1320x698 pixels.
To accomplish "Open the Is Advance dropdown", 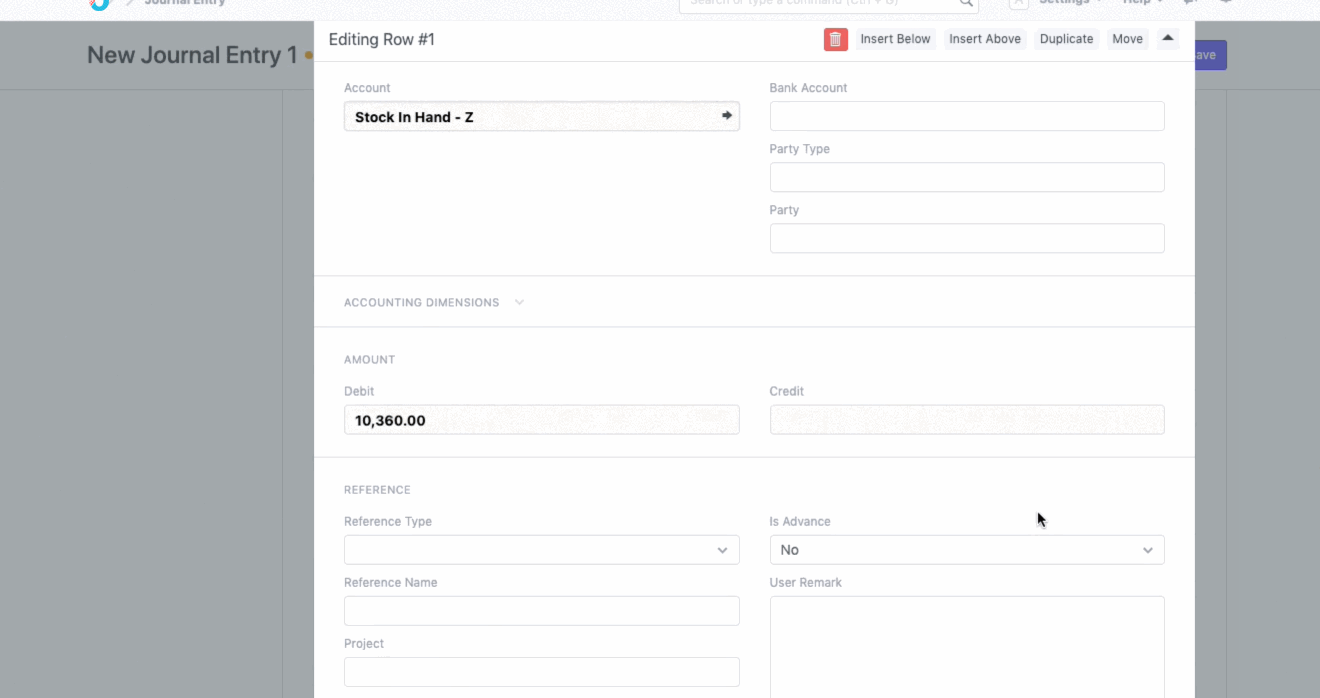I will tap(967, 550).
